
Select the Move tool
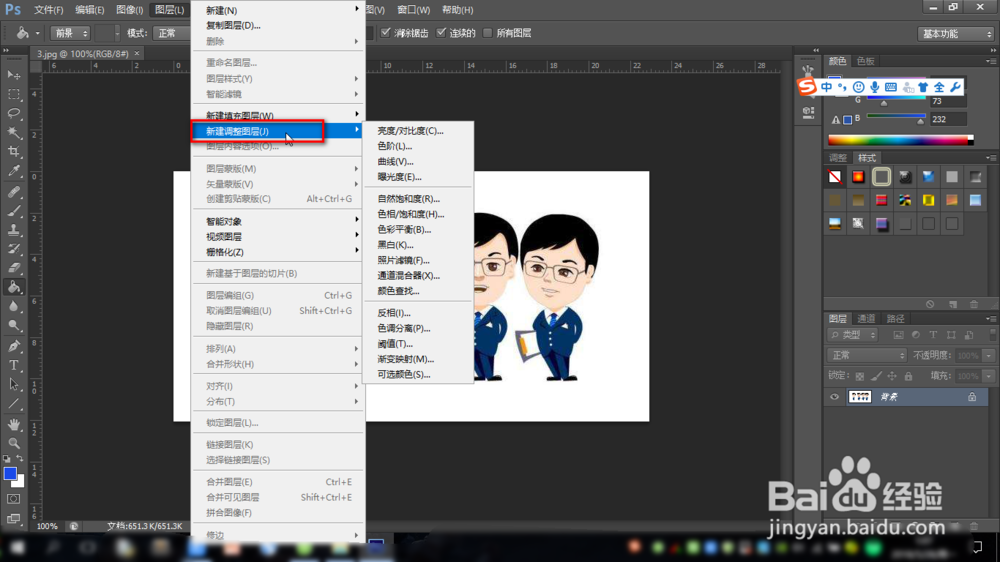tap(13, 75)
